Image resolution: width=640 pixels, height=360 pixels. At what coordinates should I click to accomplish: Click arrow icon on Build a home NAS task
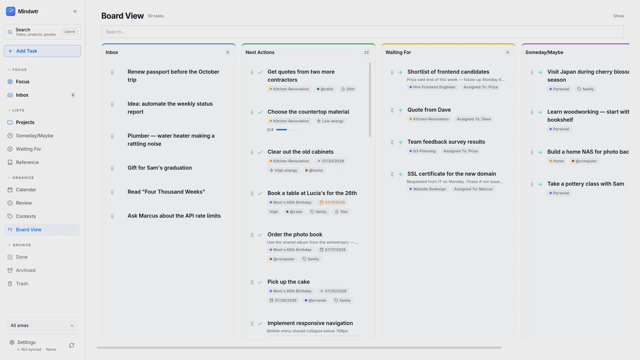540,152
